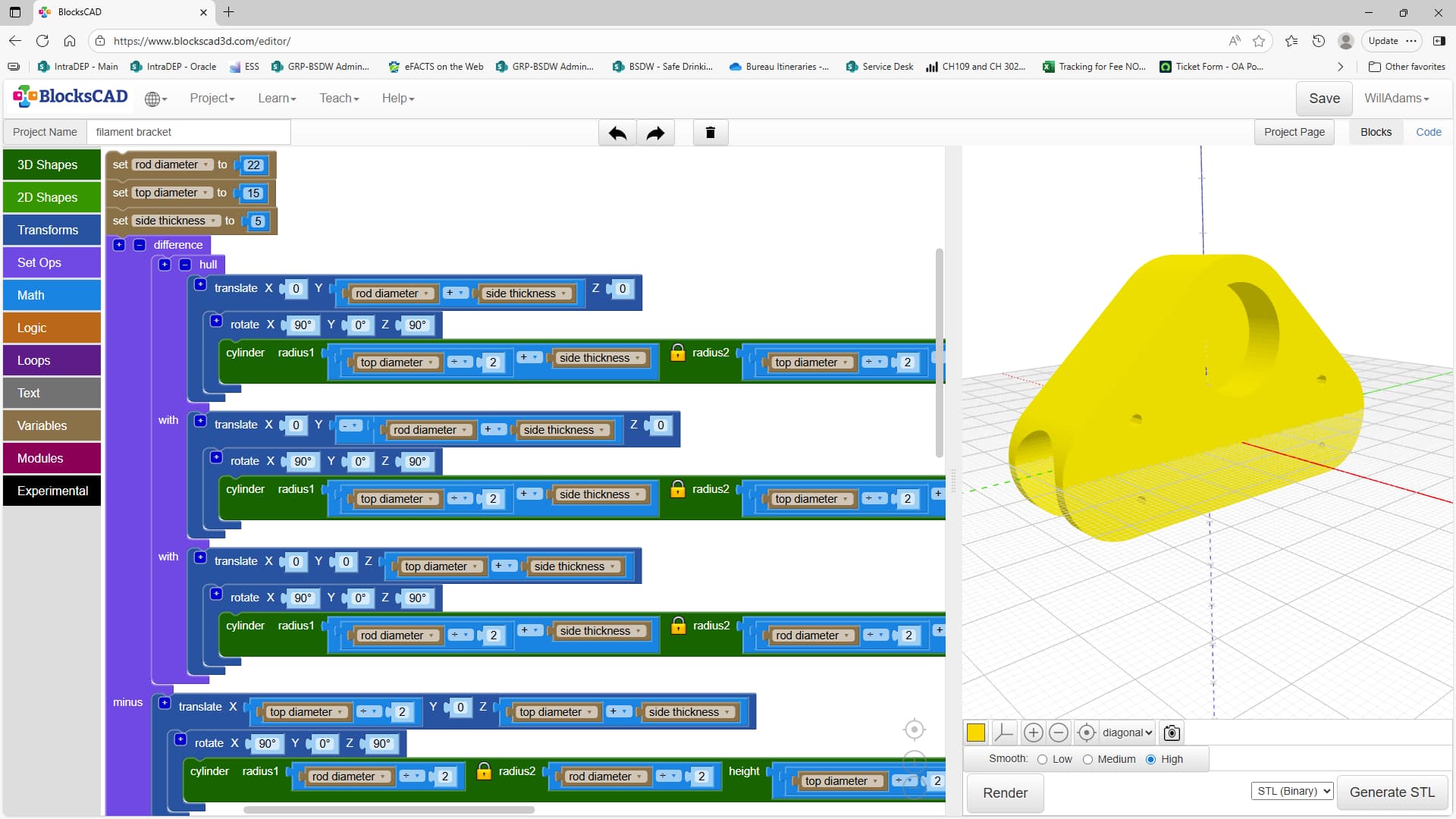Zoom in the 3D view with plus icon
Viewport: 1456px width, 819px height.
pyautogui.click(x=1033, y=733)
